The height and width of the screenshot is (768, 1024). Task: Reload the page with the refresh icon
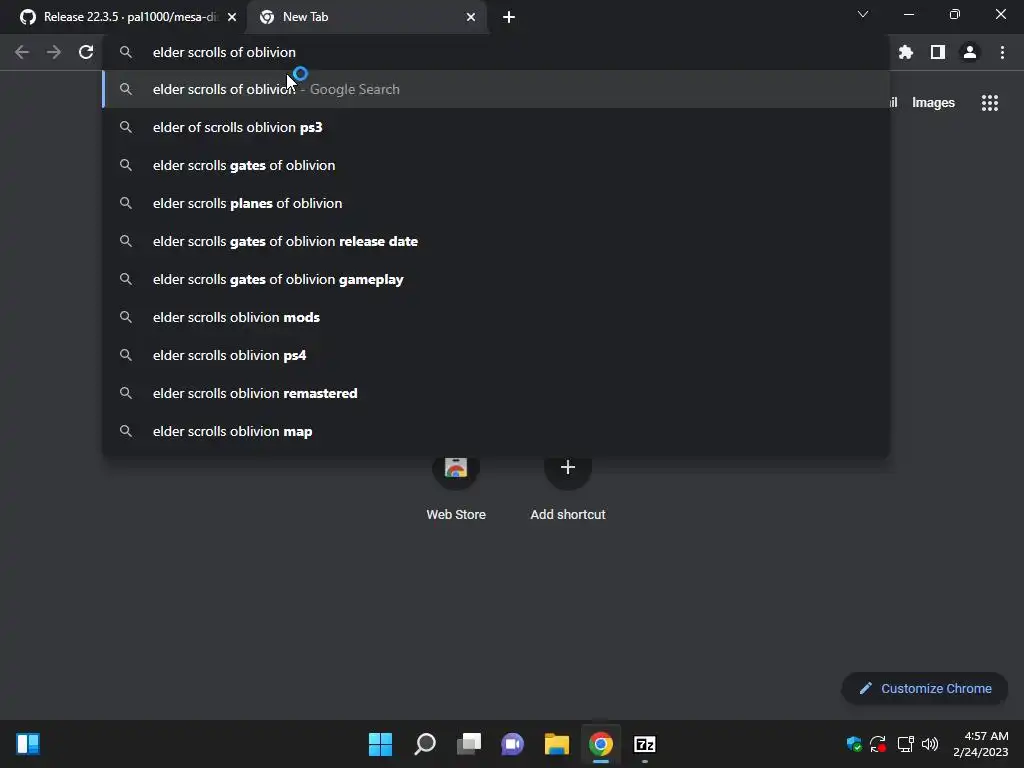[x=86, y=52]
